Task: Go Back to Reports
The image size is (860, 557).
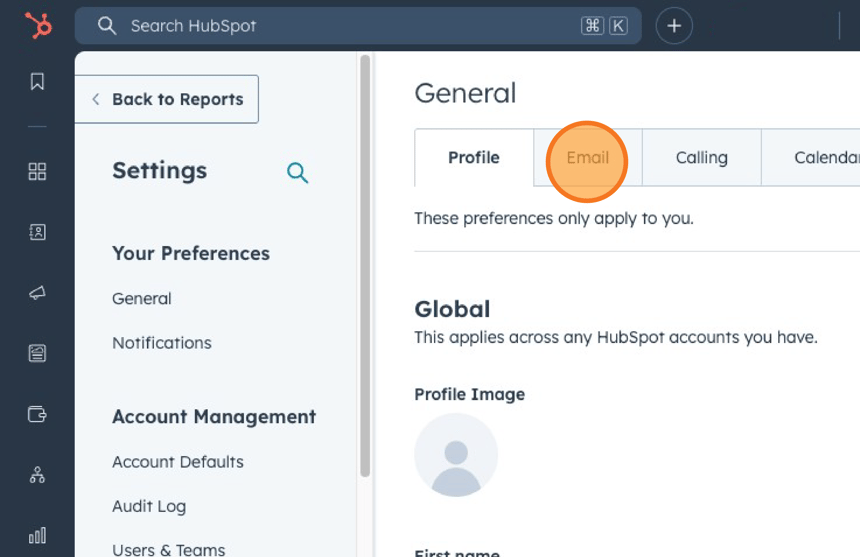Action: pyautogui.click(x=167, y=99)
